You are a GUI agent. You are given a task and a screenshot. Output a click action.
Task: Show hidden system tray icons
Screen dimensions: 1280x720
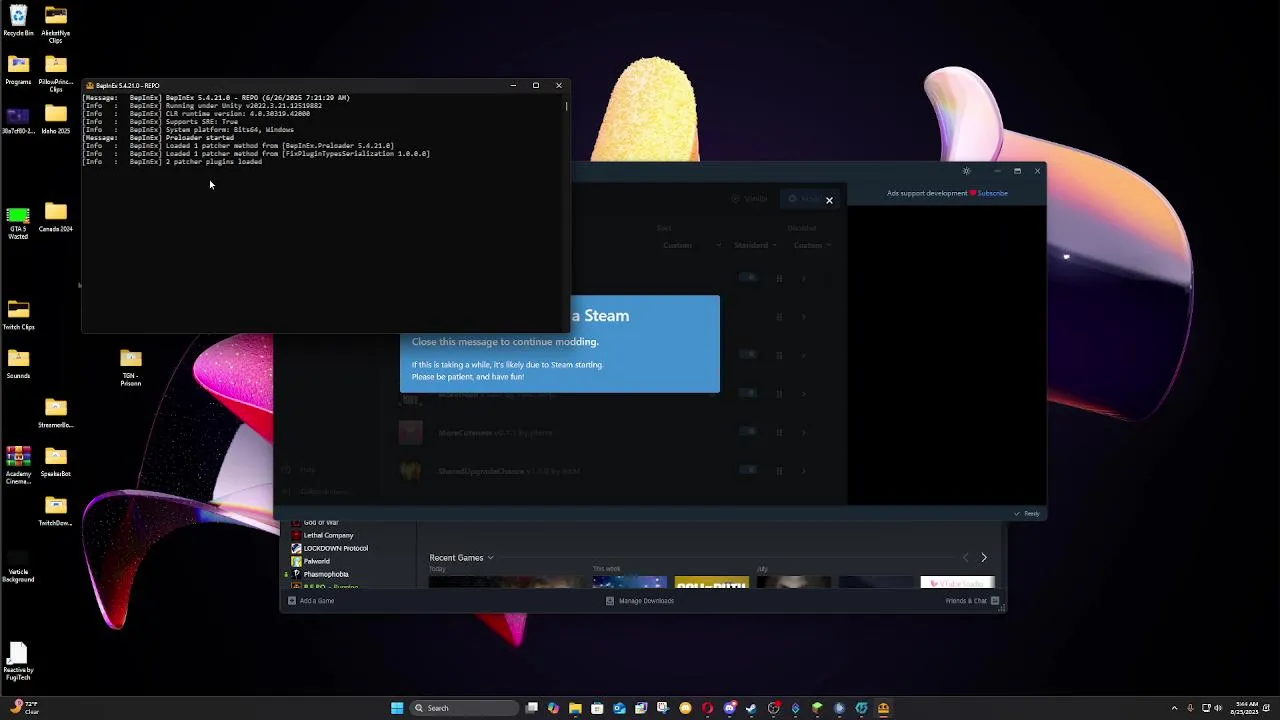[x=1174, y=708]
